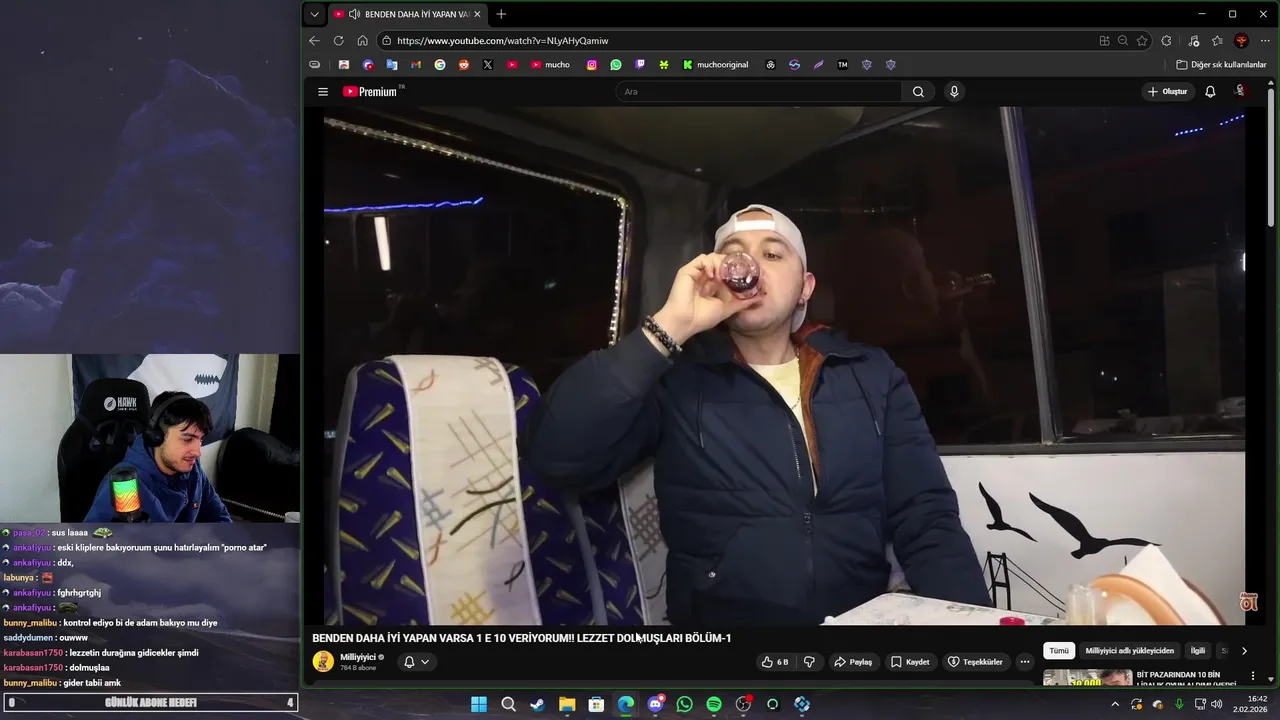Click the Kaydet save button
1280x720 pixels.
pyautogui.click(x=910, y=662)
